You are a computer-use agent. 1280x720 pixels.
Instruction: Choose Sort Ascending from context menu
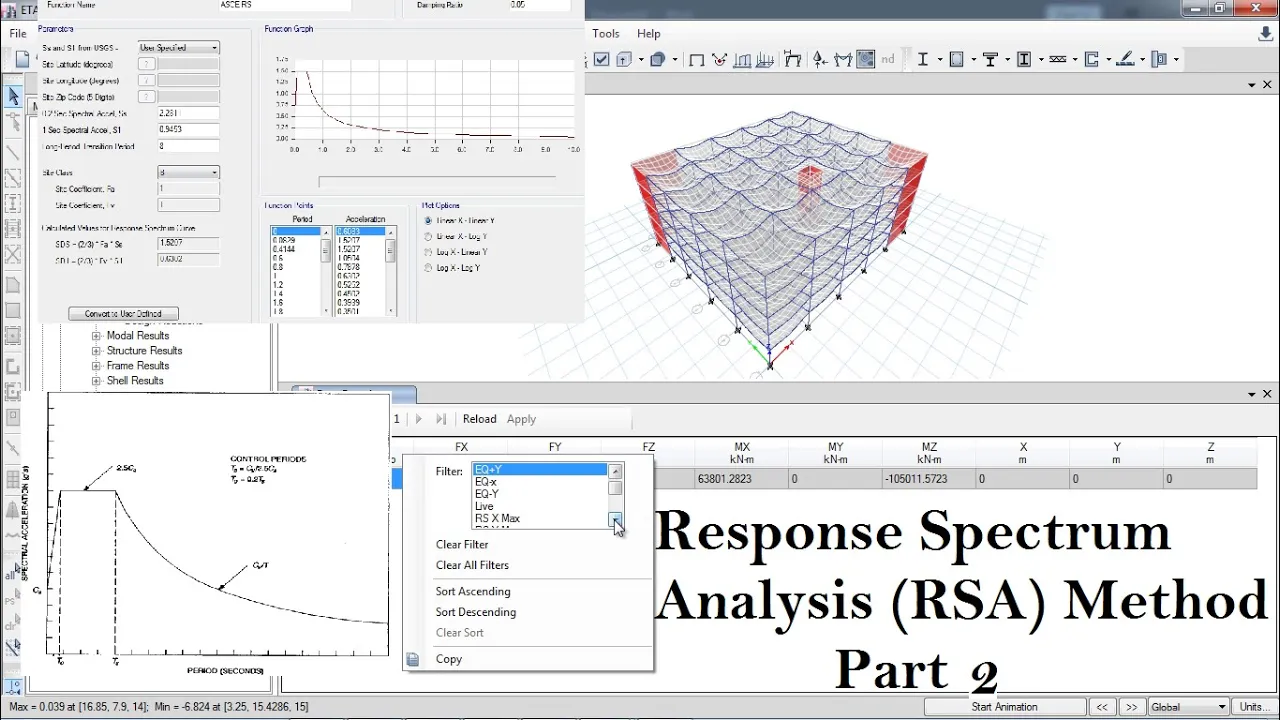point(473,592)
